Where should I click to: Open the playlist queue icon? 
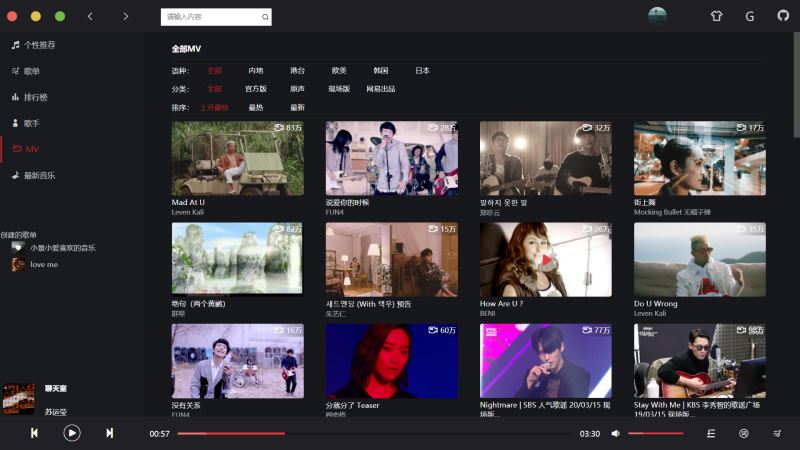coord(711,433)
